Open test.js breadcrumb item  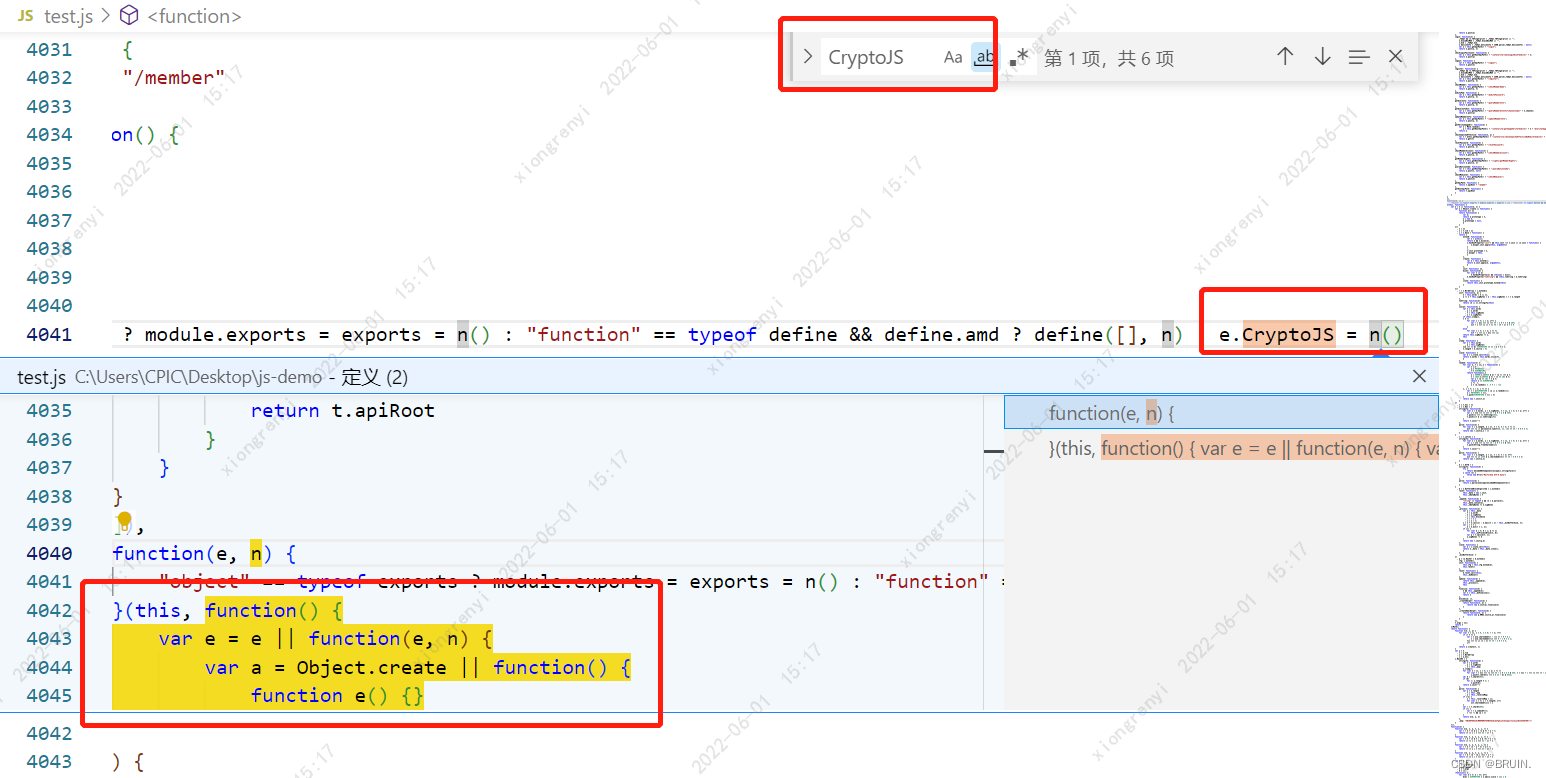(69, 16)
